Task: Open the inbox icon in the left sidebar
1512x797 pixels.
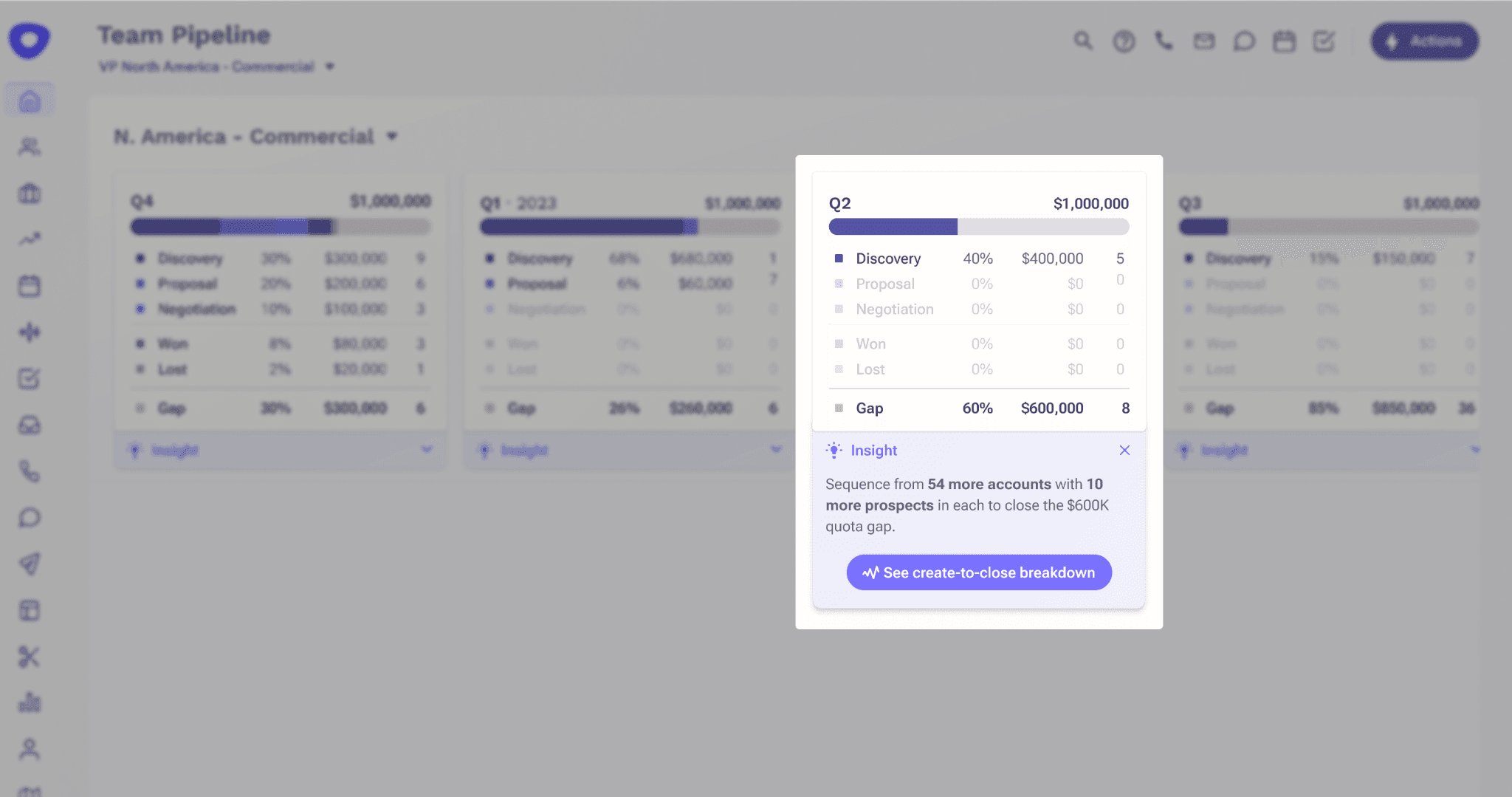Action: 29,425
